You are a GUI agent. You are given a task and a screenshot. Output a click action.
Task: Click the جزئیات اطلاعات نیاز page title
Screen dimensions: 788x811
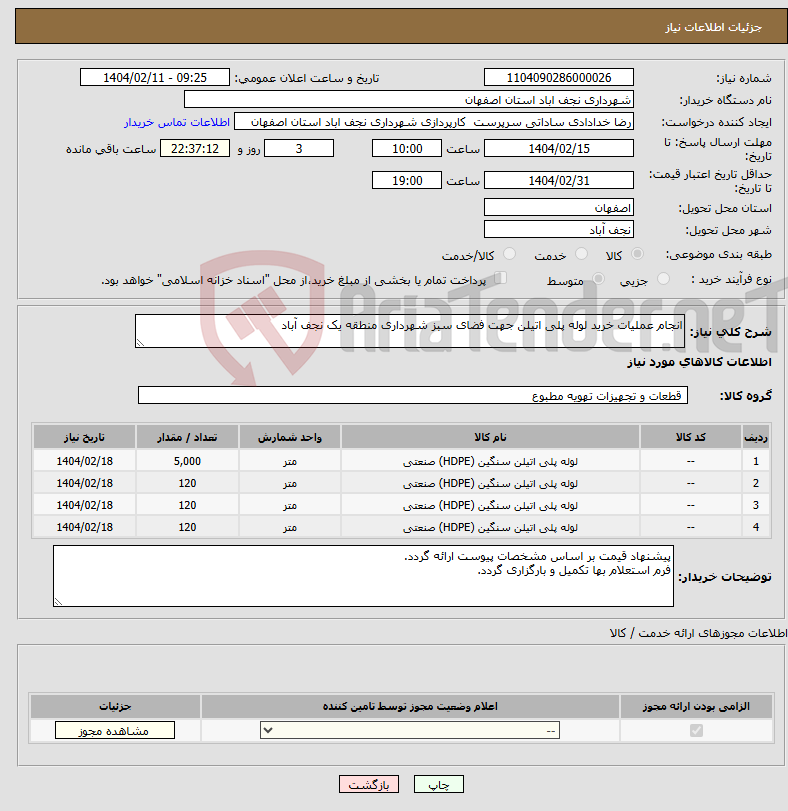(713, 27)
